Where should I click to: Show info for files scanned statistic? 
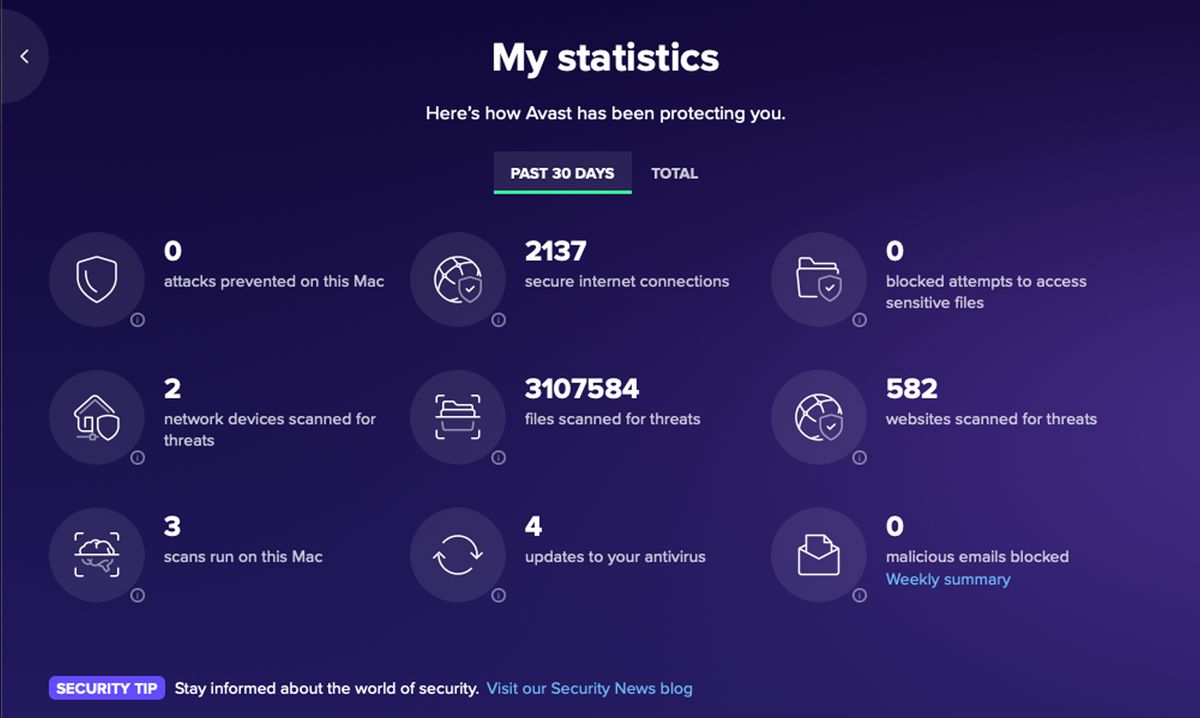[498, 458]
